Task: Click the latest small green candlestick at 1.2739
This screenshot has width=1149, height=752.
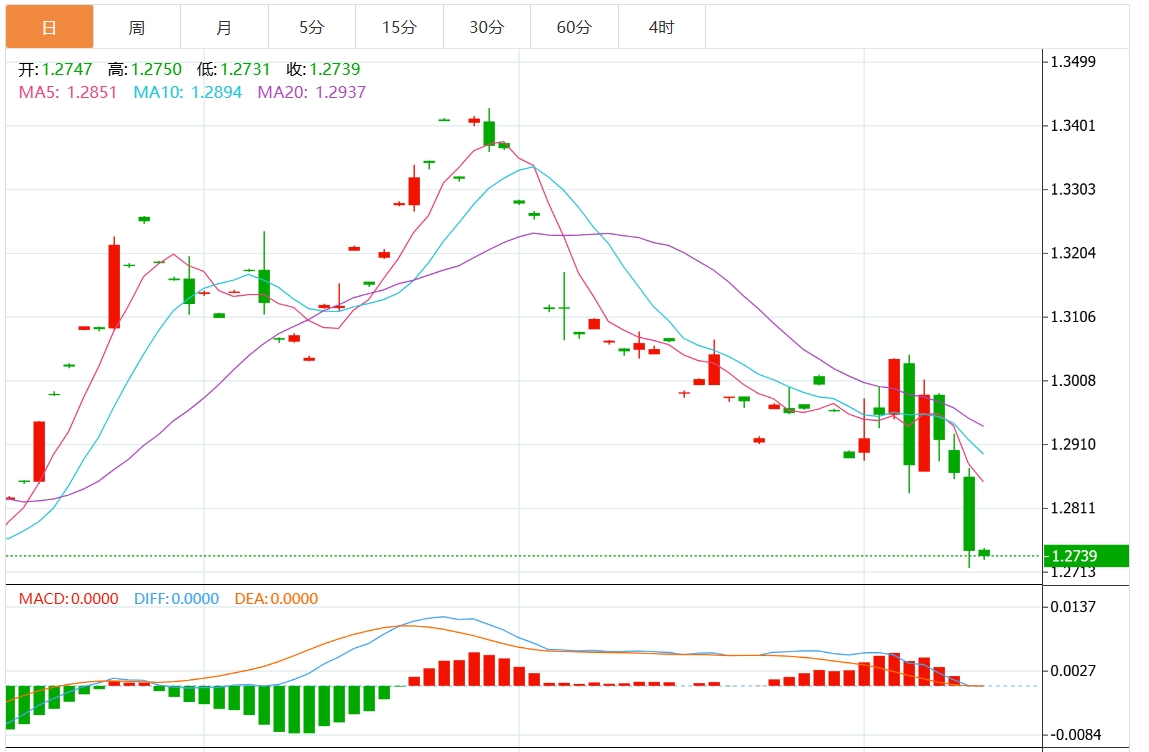Action: (984, 553)
